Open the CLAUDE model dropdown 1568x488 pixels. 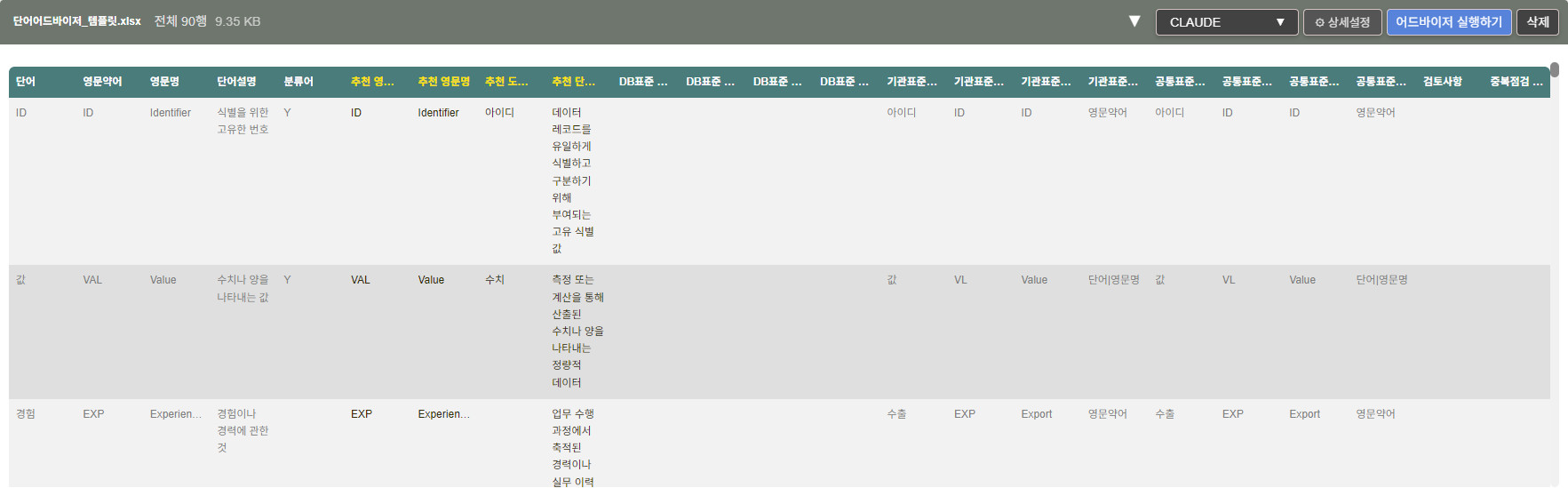pyautogui.click(x=1226, y=22)
